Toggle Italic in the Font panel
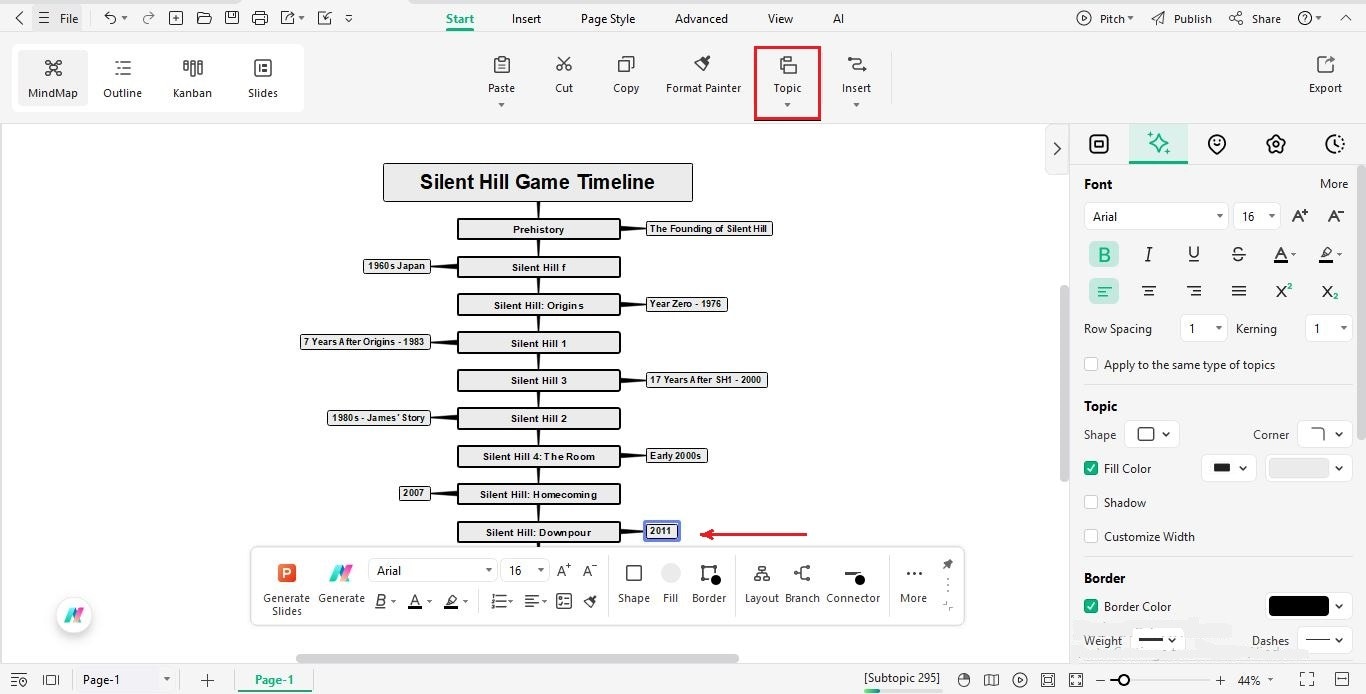Viewport: 1366px width, 694px height. tap(1148, 254)
